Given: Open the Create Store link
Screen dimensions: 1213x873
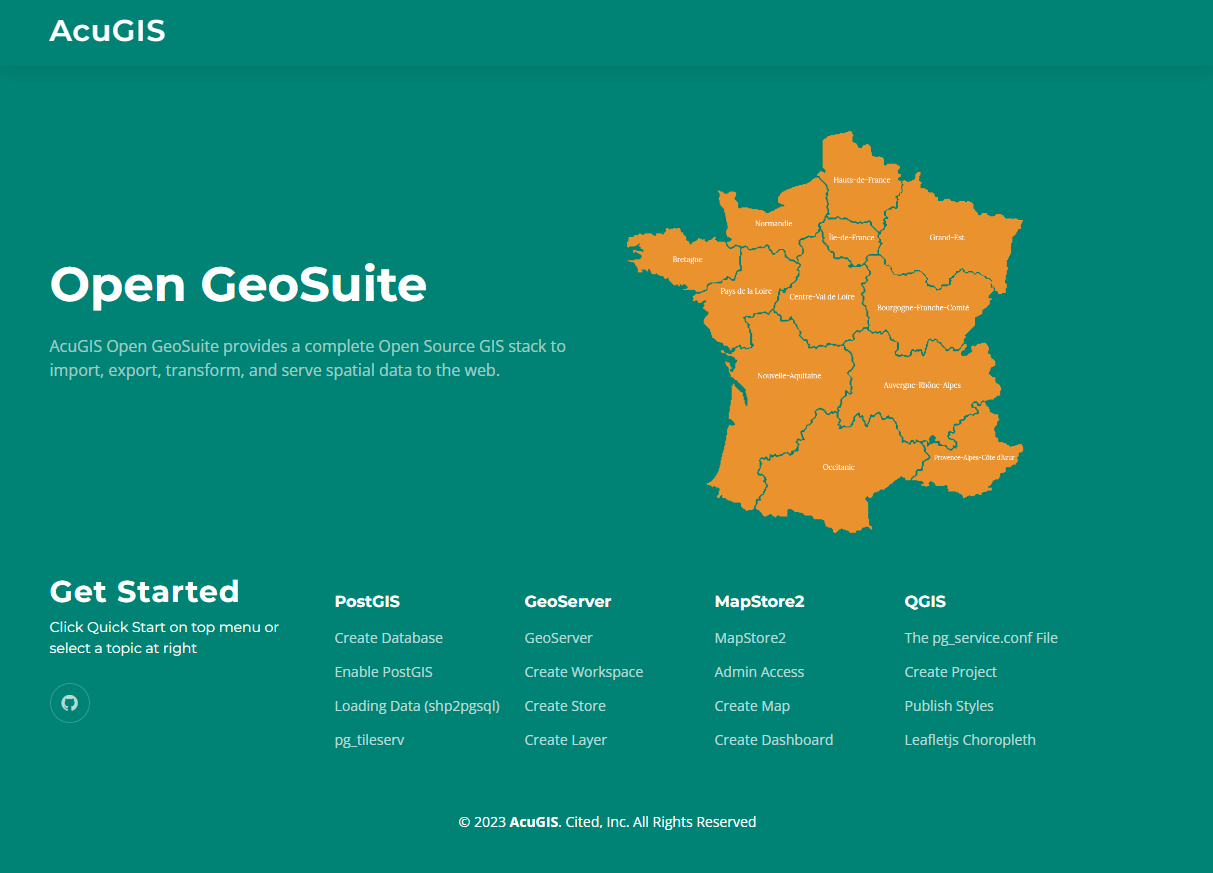Looking at the screenshot, I should pos(565,706).
